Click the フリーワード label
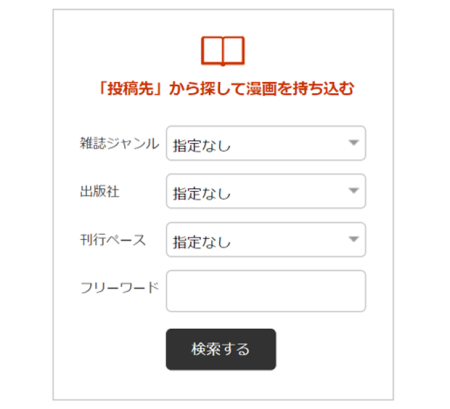Image resolution: width=450 pixels, height=409 pixels. tap(119, 288)
